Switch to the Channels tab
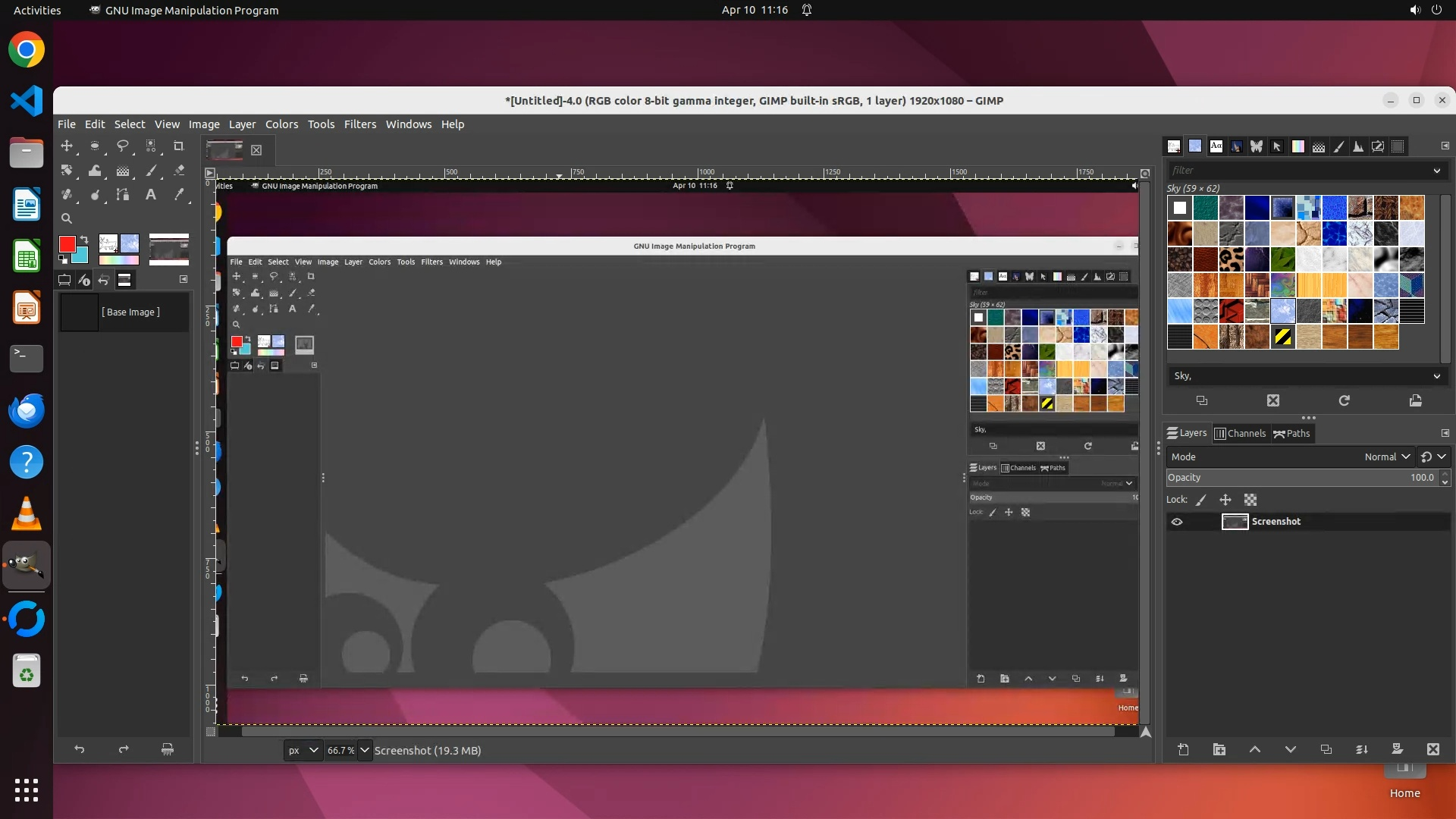1456x819 pixels. click(1241, 434)
